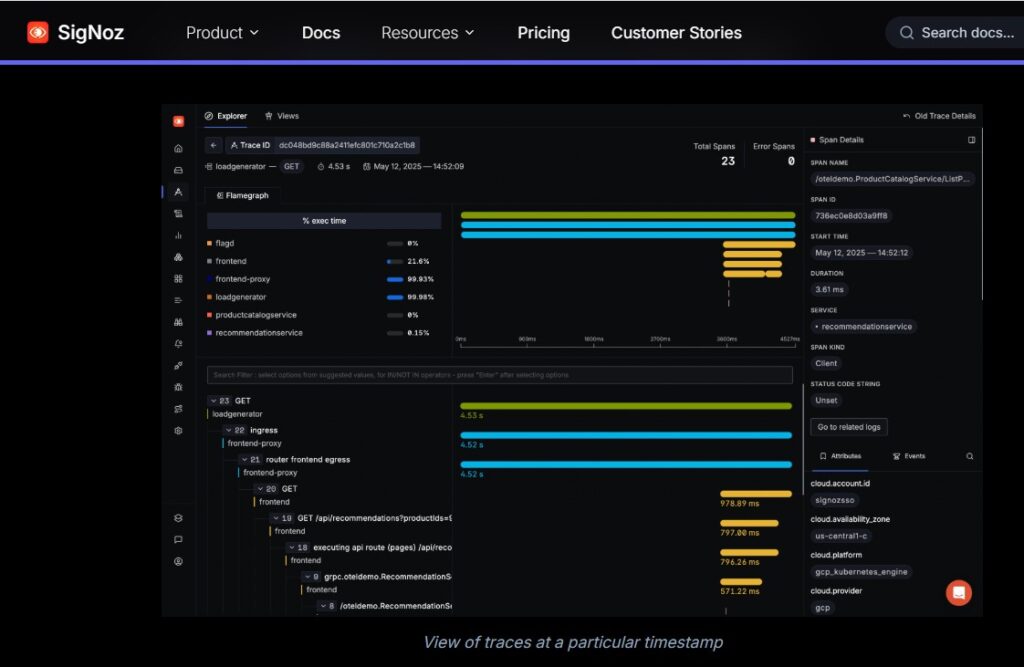The image size is (1024, 667).
Task: Expand the Resources dropdown menu
Action: pos(427,33)
